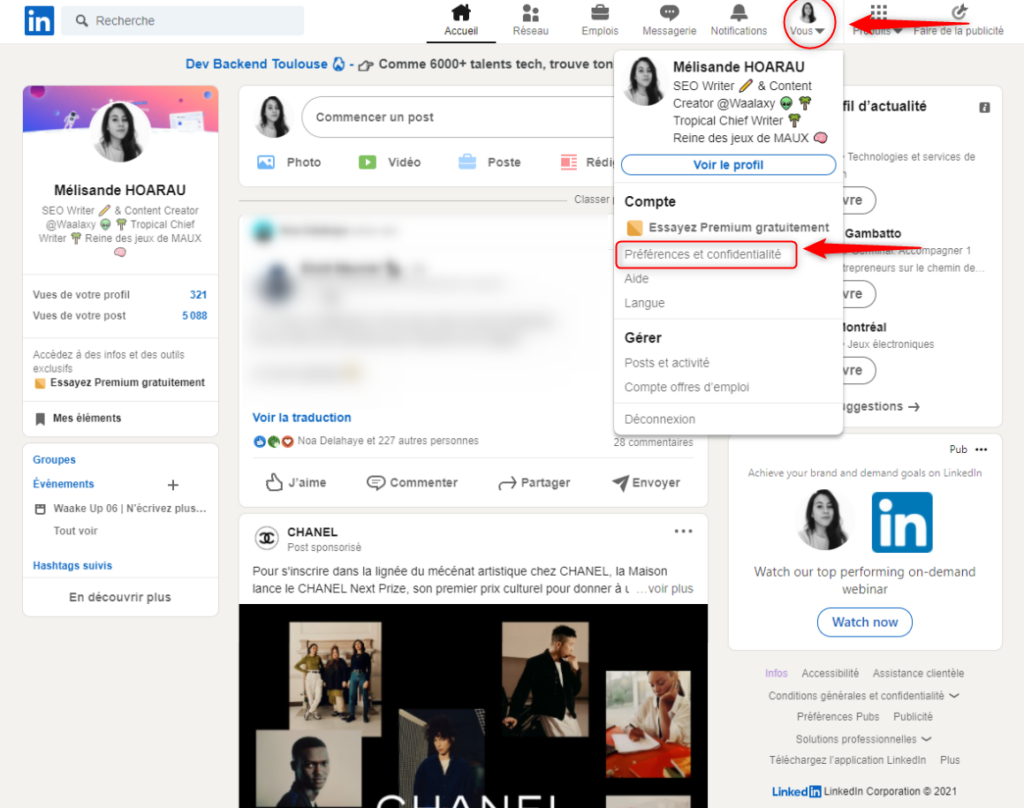Open Voir la traduction on the post
This screenshot has width=1024, height=808.
[x=301, y=417]
